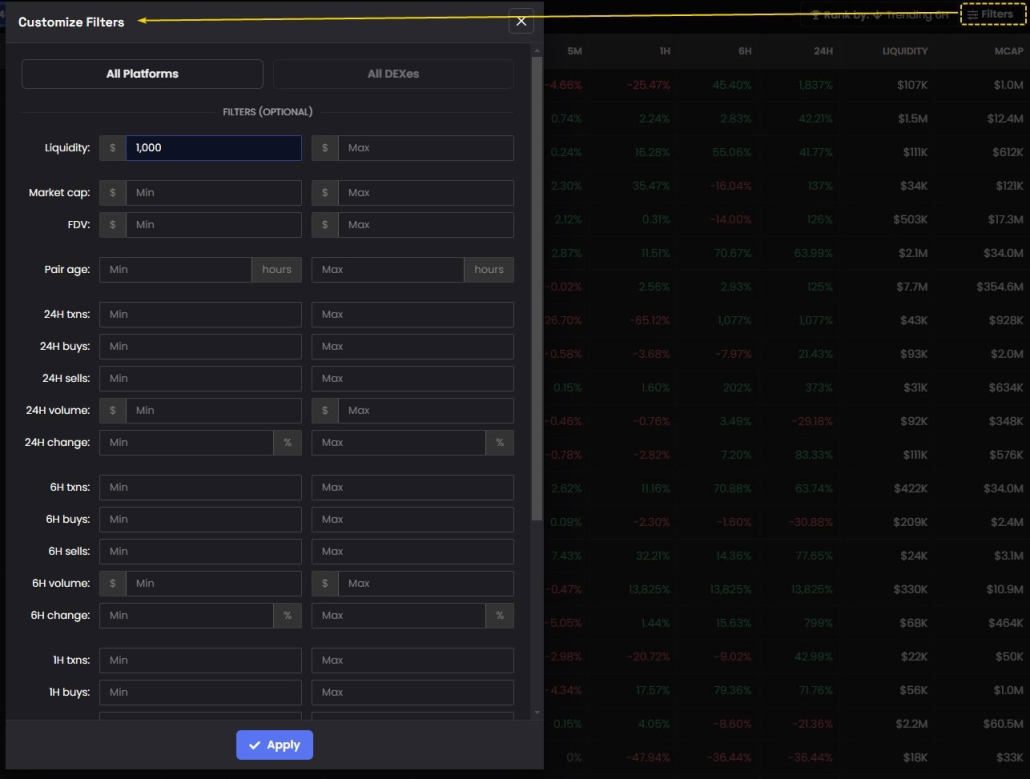Close the Customize Filters dialog

click(x=520, y=20)
